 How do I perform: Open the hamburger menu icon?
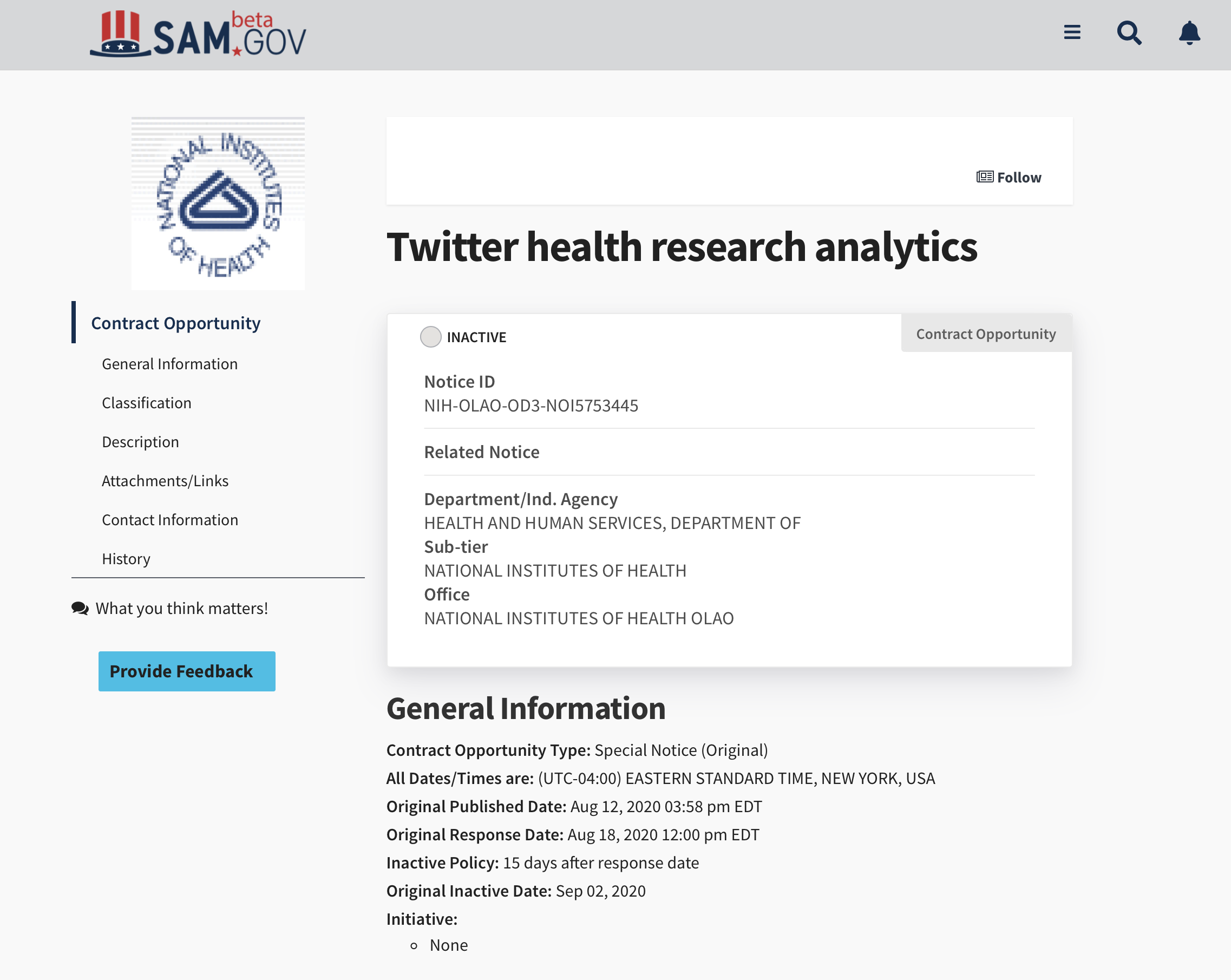point(1072,32)
